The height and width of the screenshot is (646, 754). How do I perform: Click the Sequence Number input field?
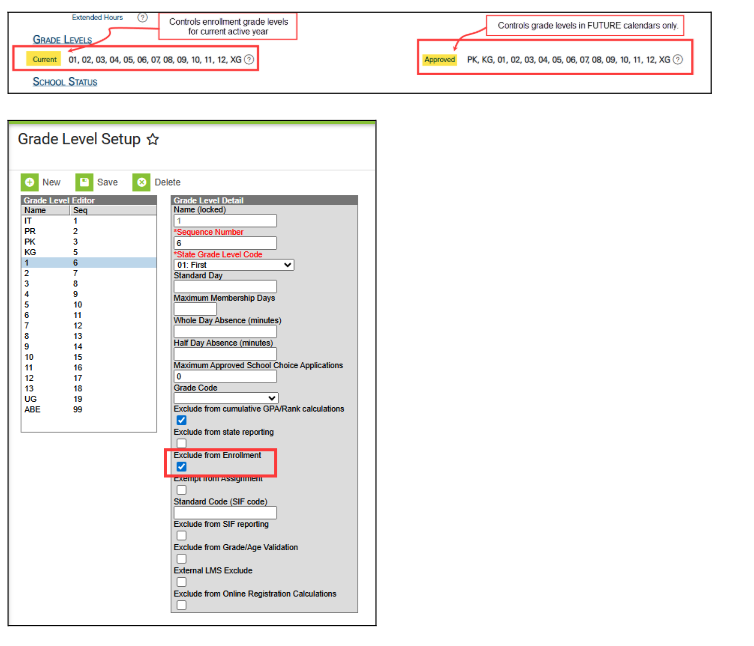click(210, 242)
